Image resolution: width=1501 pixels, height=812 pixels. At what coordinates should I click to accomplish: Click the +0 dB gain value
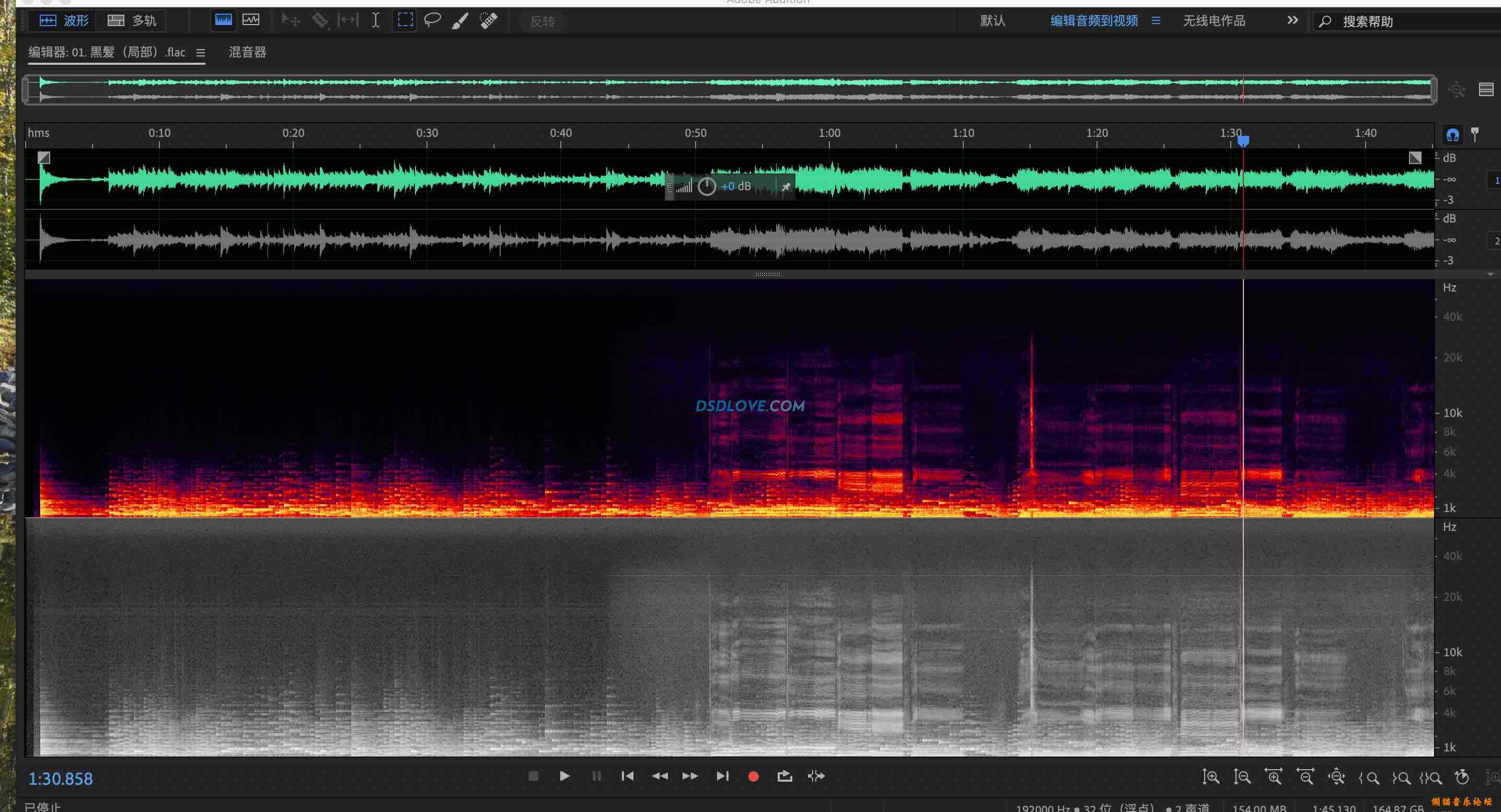[736, 187]
